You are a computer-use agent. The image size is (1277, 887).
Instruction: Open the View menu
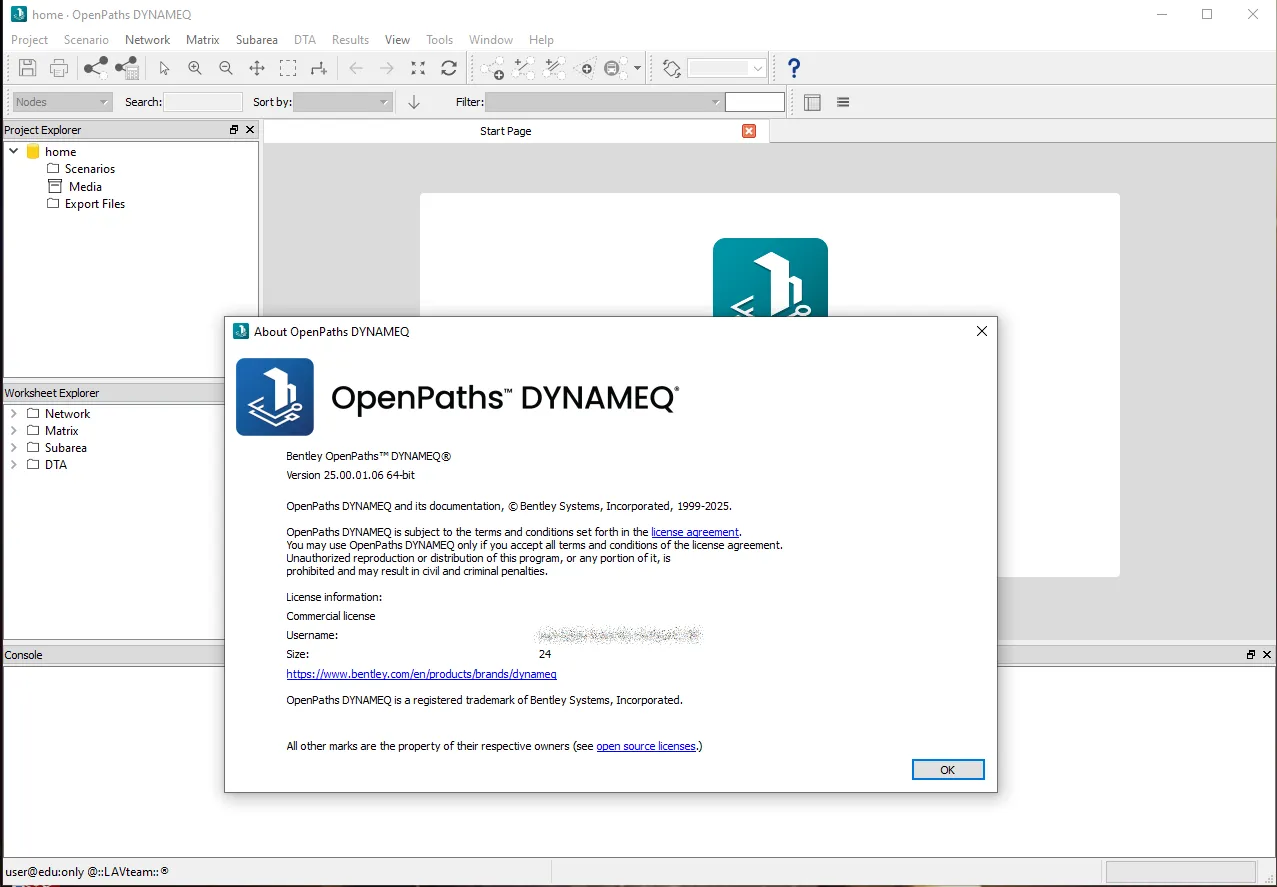point(397,40)
